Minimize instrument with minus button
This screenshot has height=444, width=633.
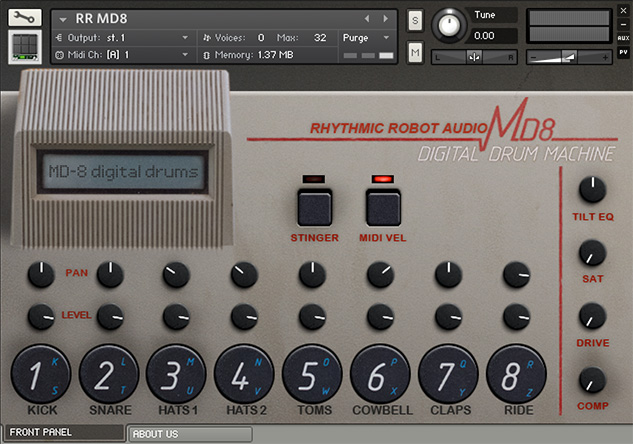coord(623,25)
